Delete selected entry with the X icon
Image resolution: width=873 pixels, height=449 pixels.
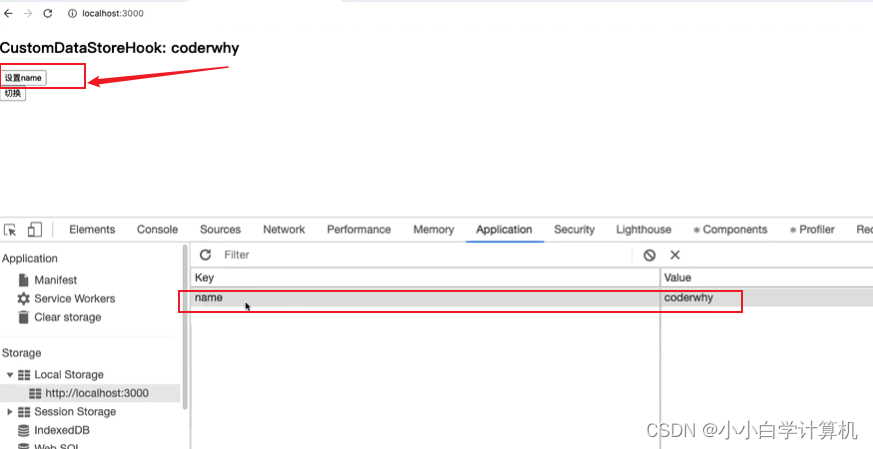pos(675,255)
